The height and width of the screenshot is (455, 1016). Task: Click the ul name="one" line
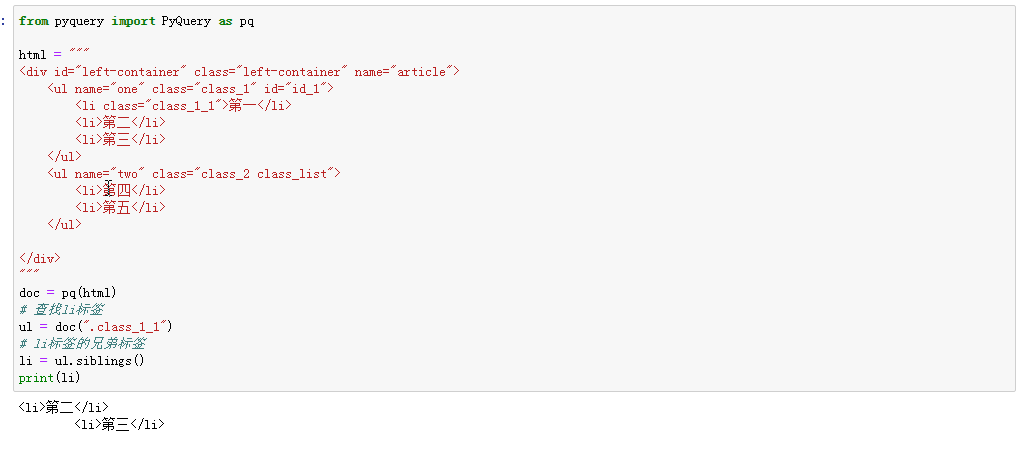[190, 89]
